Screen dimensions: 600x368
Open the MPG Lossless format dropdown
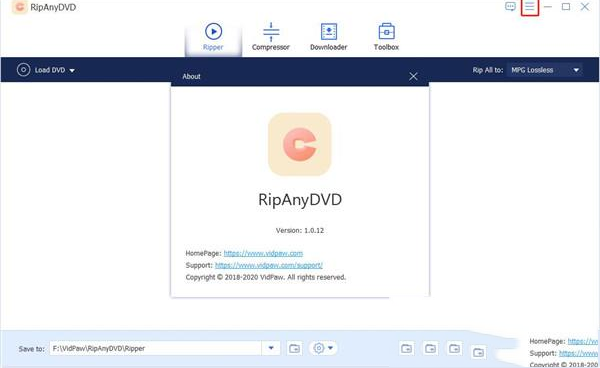[x=545, y=70]
